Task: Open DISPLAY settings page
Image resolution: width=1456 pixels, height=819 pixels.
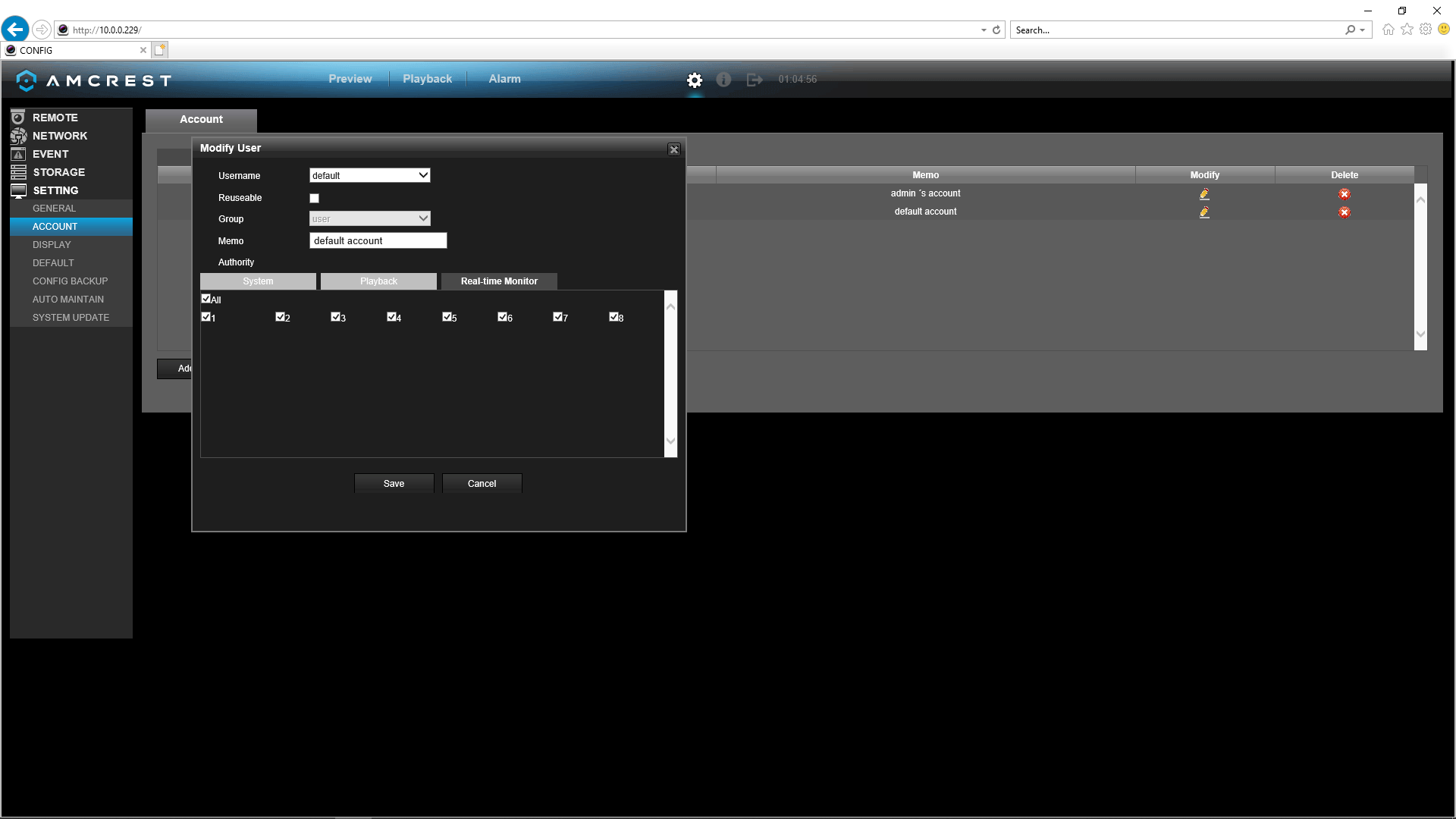Action: coord(71,245)
